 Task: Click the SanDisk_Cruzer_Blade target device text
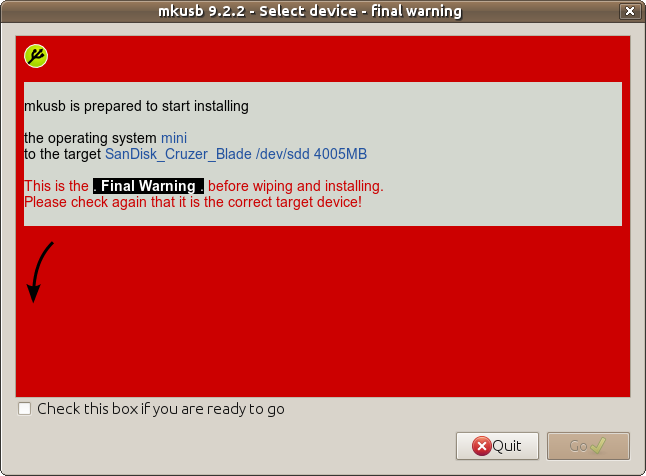[x=178, y=154]
